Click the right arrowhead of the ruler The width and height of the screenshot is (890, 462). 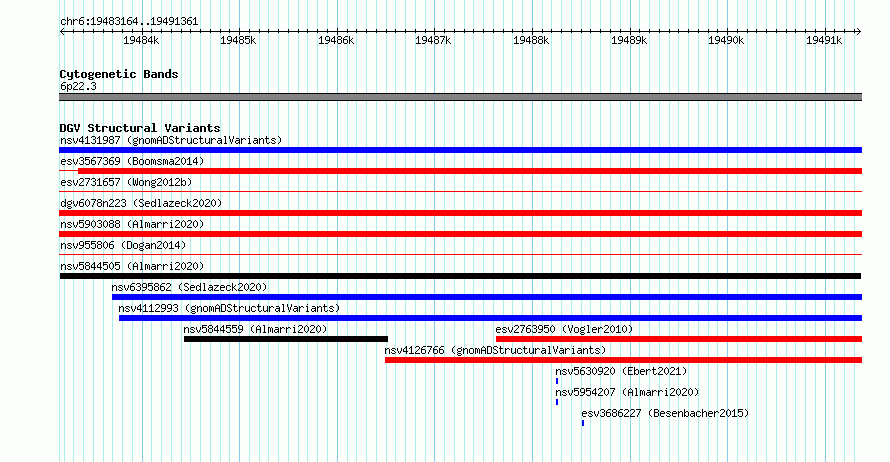(x=859, y=32)
